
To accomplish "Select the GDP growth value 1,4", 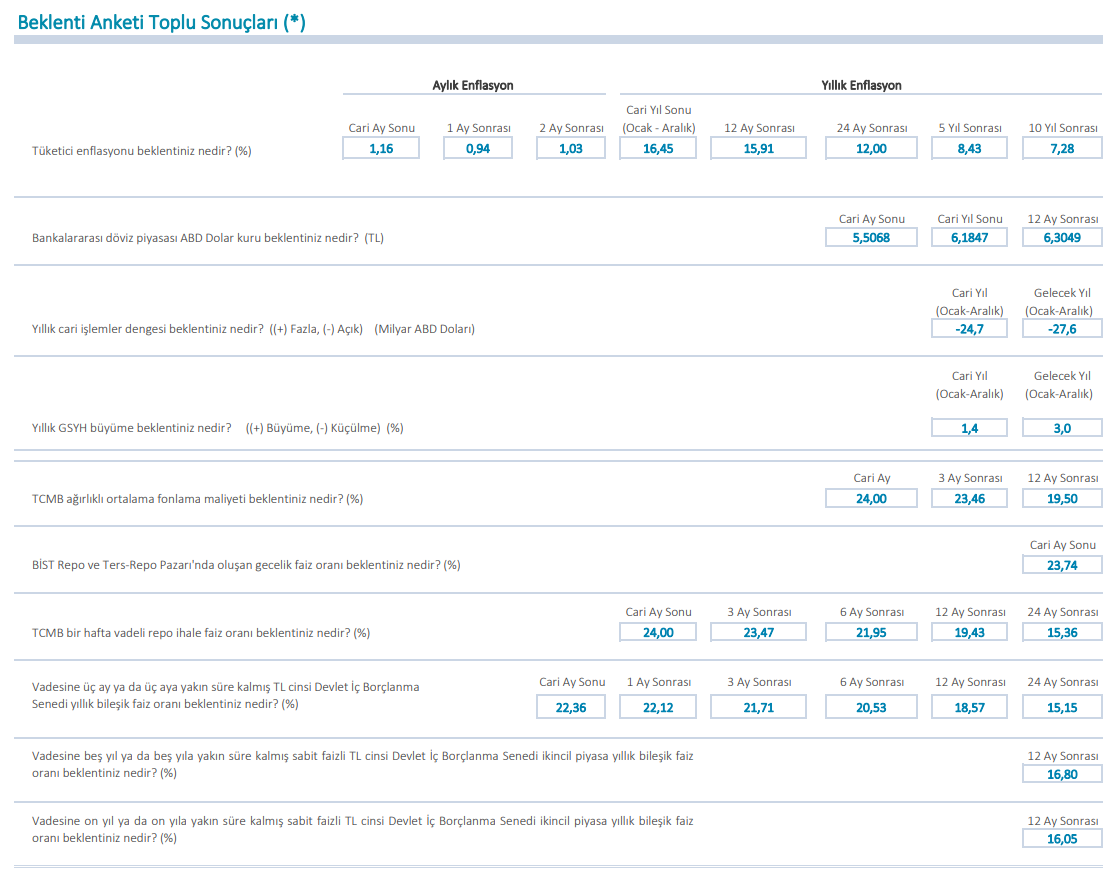I will click(x=969, y=428).
